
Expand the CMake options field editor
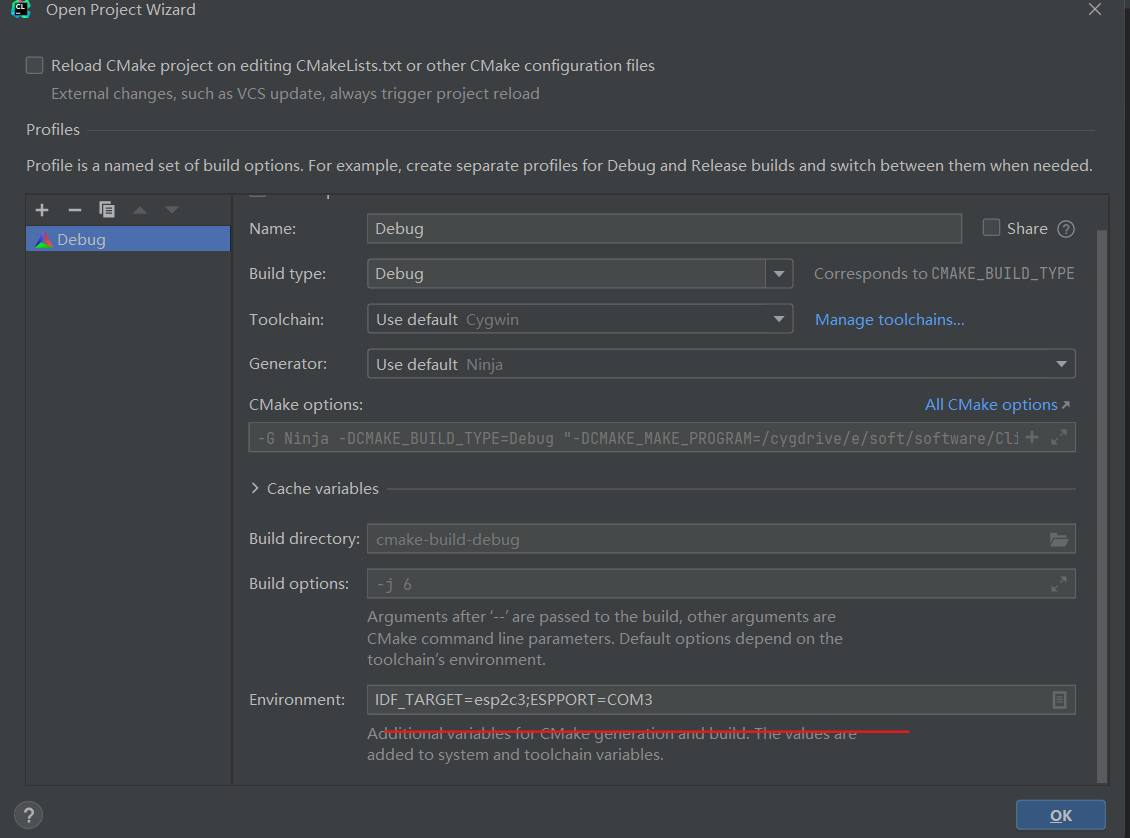1060,438
